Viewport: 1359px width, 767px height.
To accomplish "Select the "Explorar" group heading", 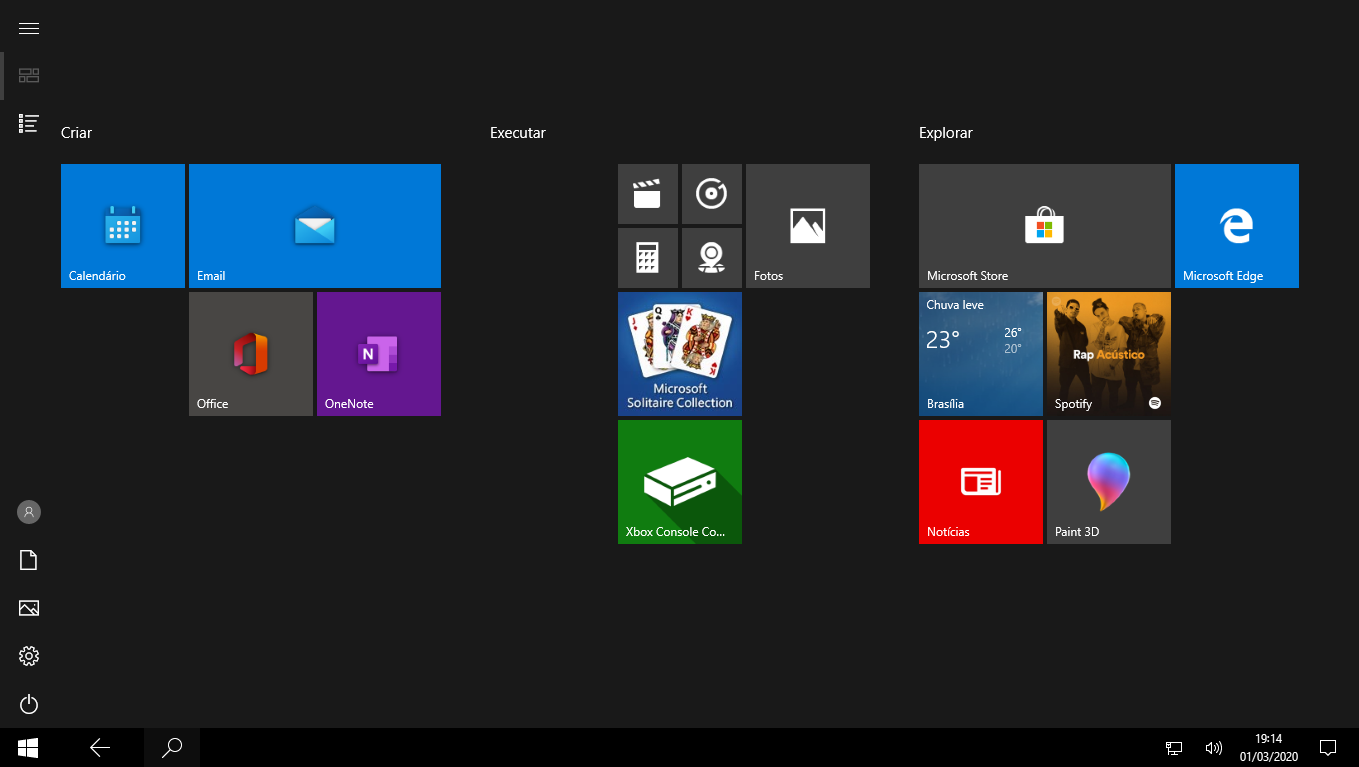I will (x=946, y=133).
